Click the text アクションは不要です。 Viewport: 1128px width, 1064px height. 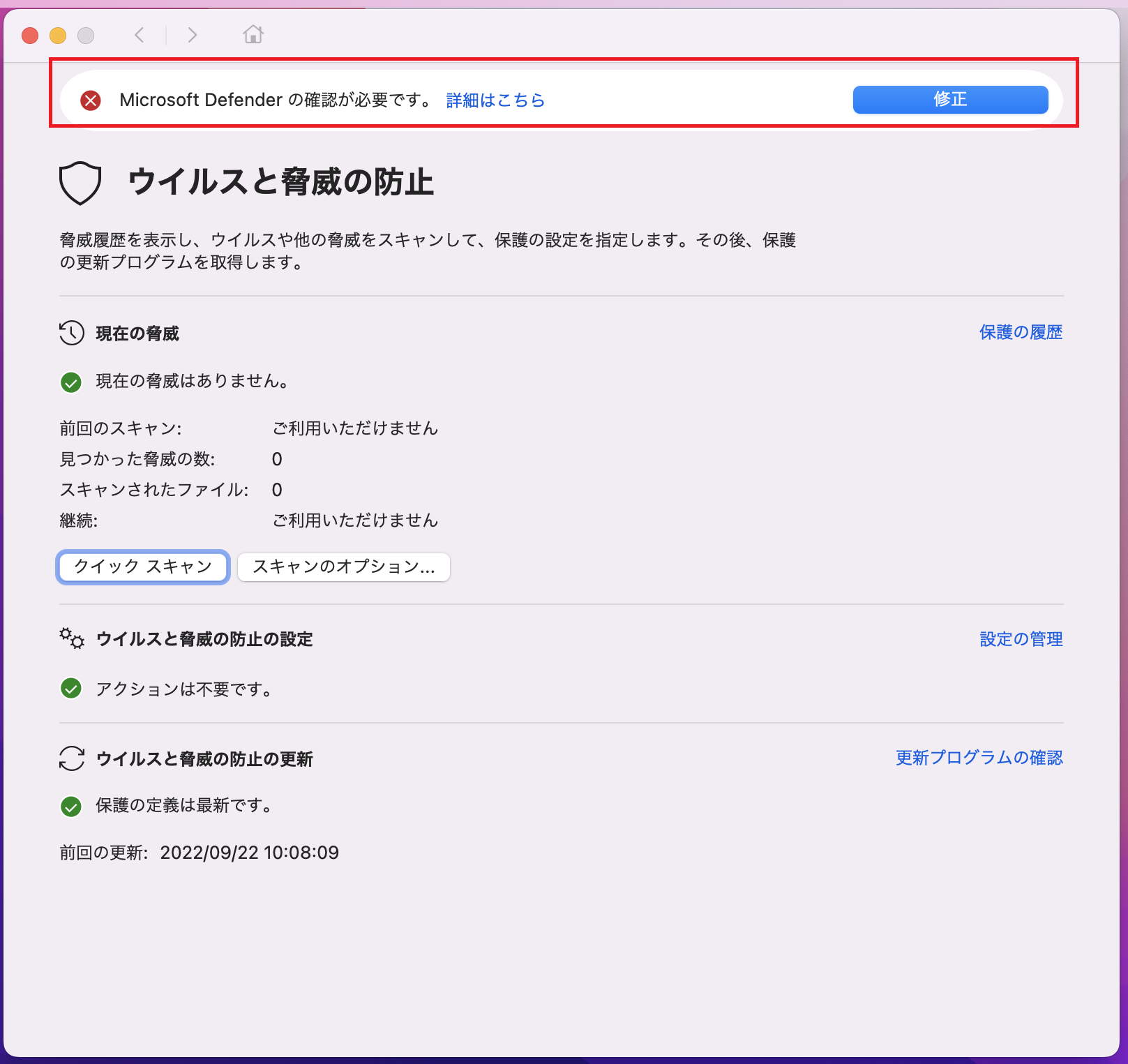coord(184,689)
